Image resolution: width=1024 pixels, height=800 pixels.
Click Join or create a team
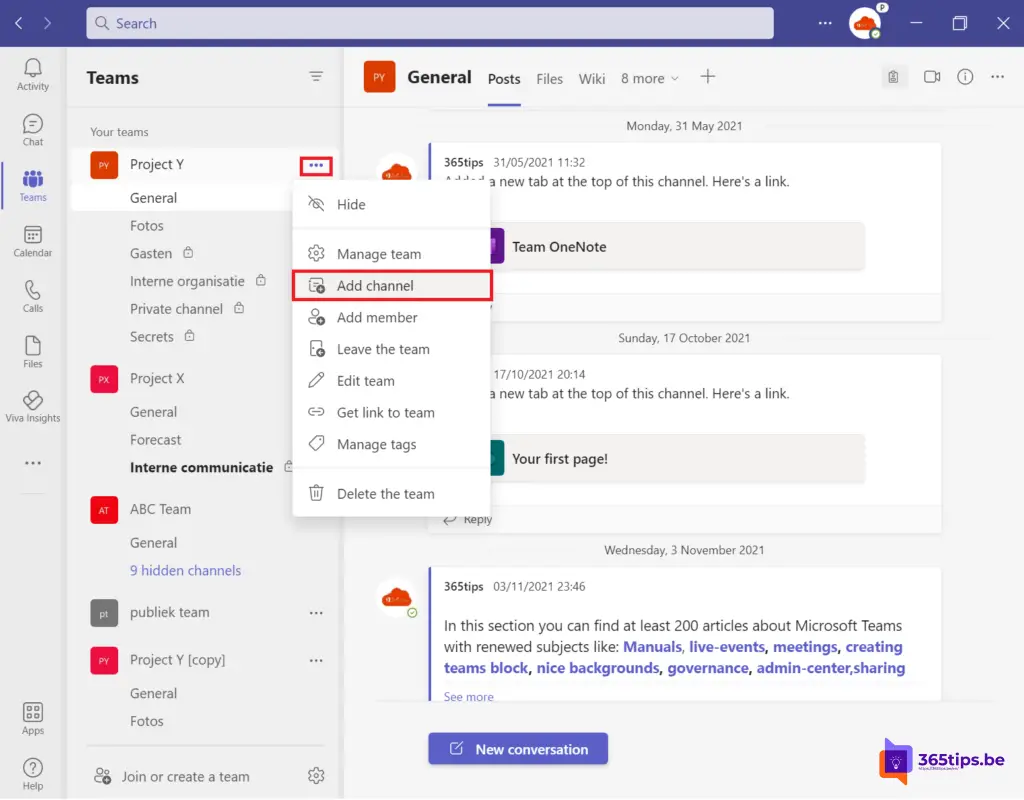click(x=172, y=776)
